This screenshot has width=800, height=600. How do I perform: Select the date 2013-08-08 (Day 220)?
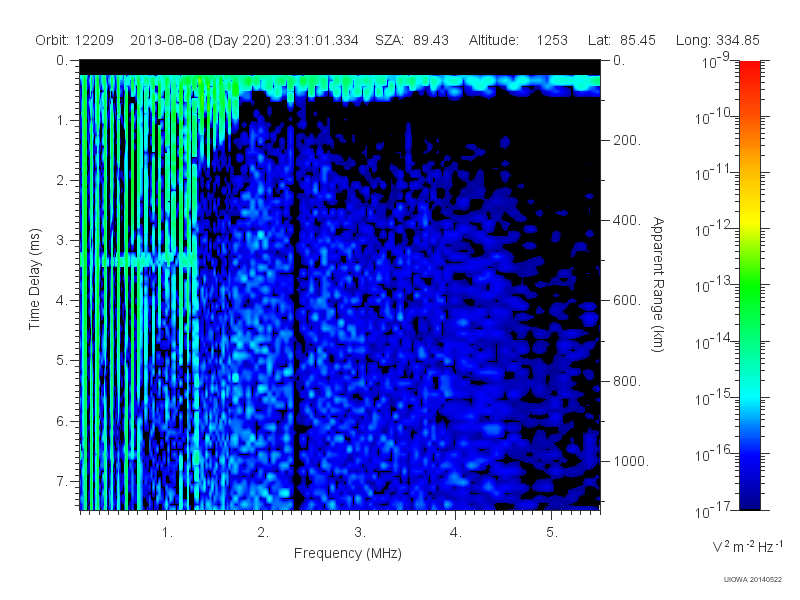[x=201, y=40]
